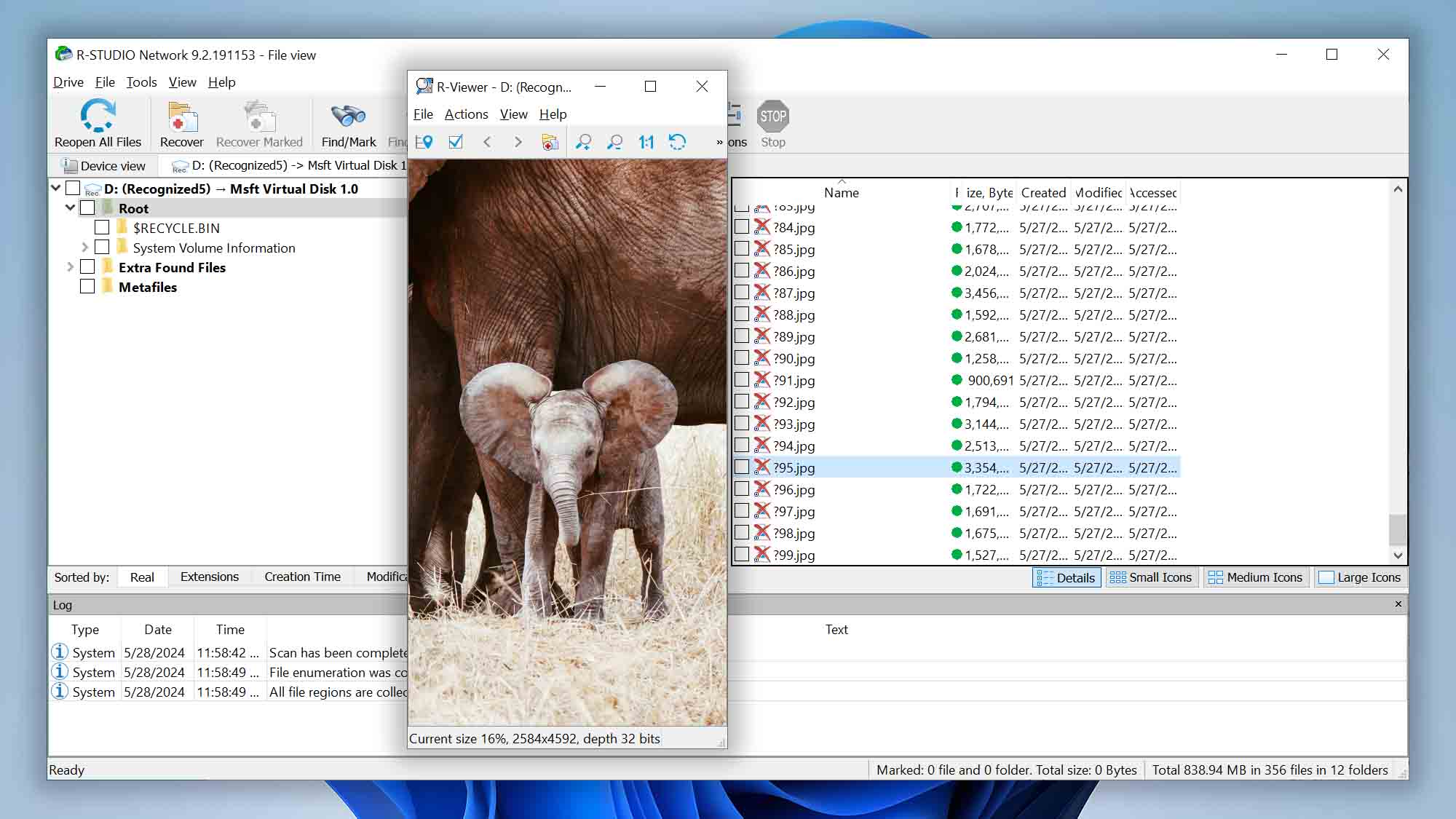Expand the System Volume Information folder
Viewport: 1456px width, 819px height.
(84, 248)
